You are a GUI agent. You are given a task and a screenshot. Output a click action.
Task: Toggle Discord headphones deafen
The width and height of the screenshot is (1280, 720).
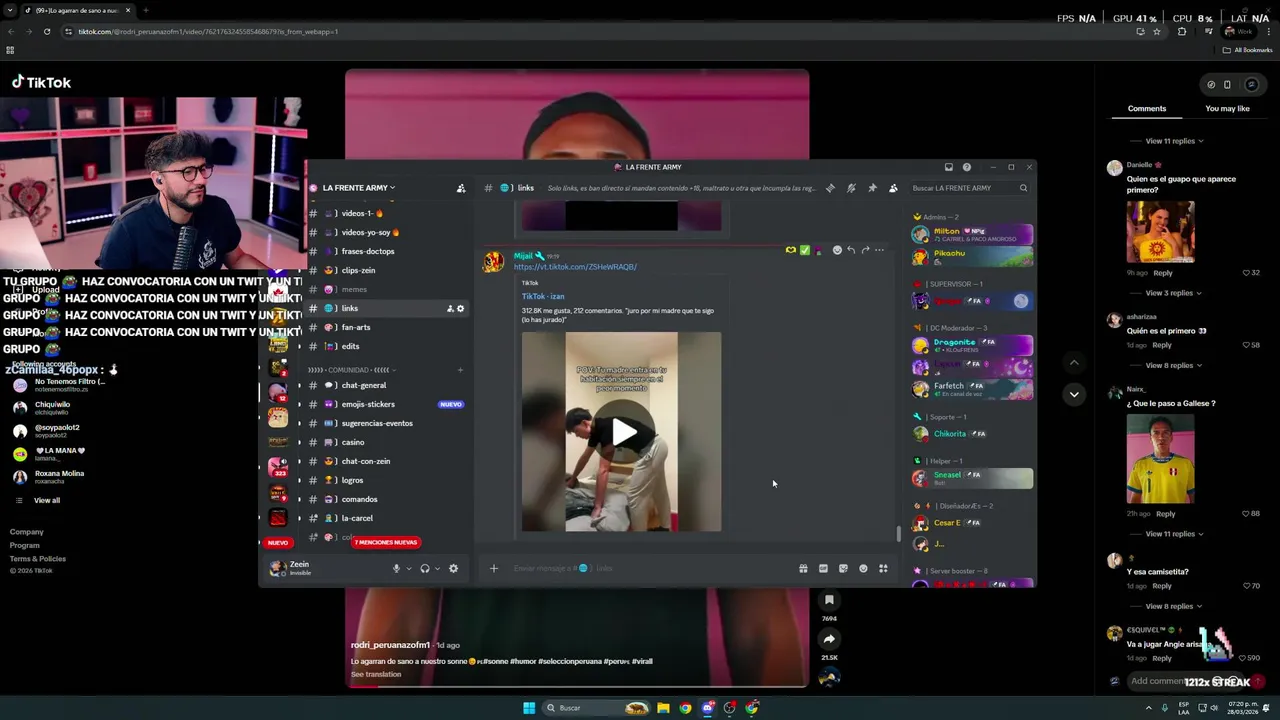point(425,568)
